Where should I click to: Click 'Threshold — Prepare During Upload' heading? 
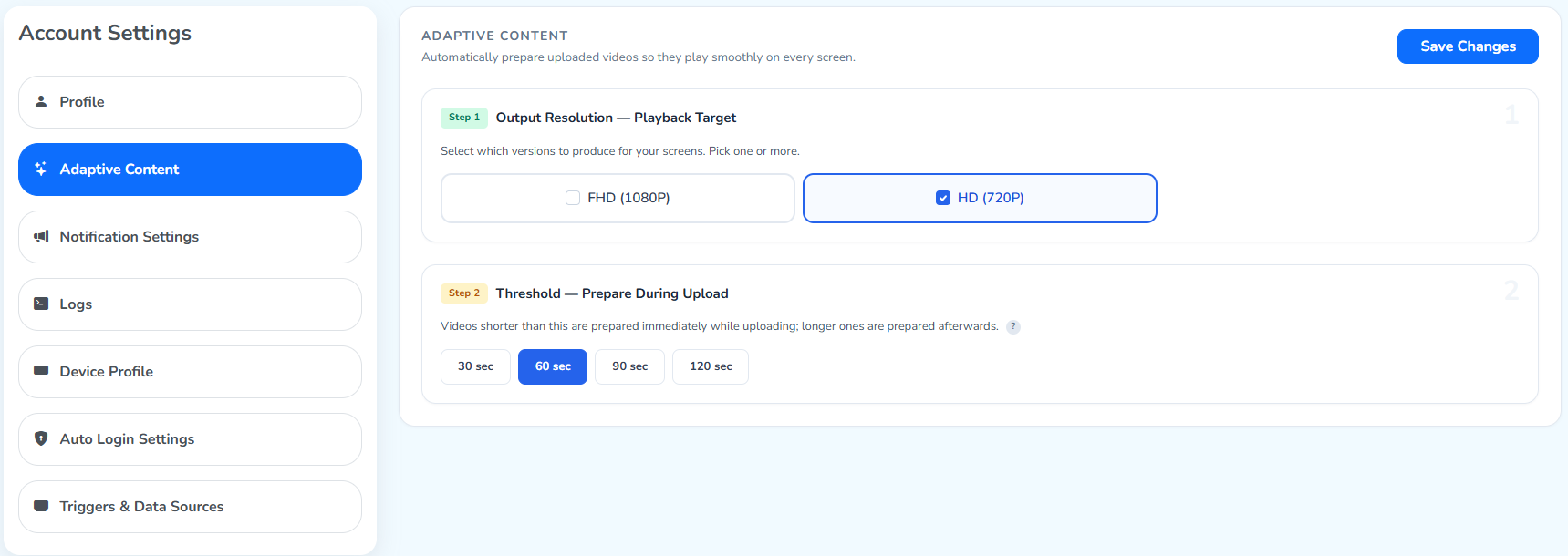coord(612,293)
